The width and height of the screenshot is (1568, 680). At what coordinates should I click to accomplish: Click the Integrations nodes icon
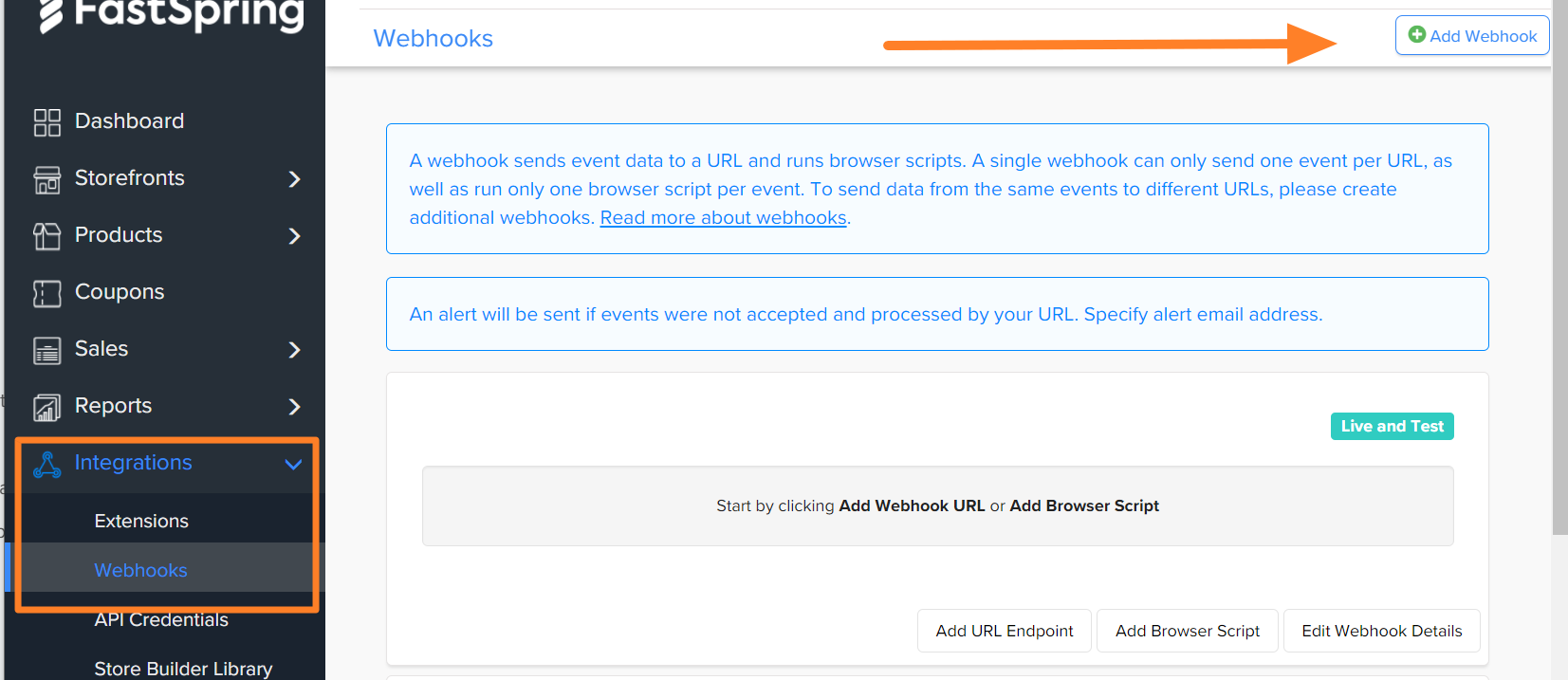click(46, 464)
